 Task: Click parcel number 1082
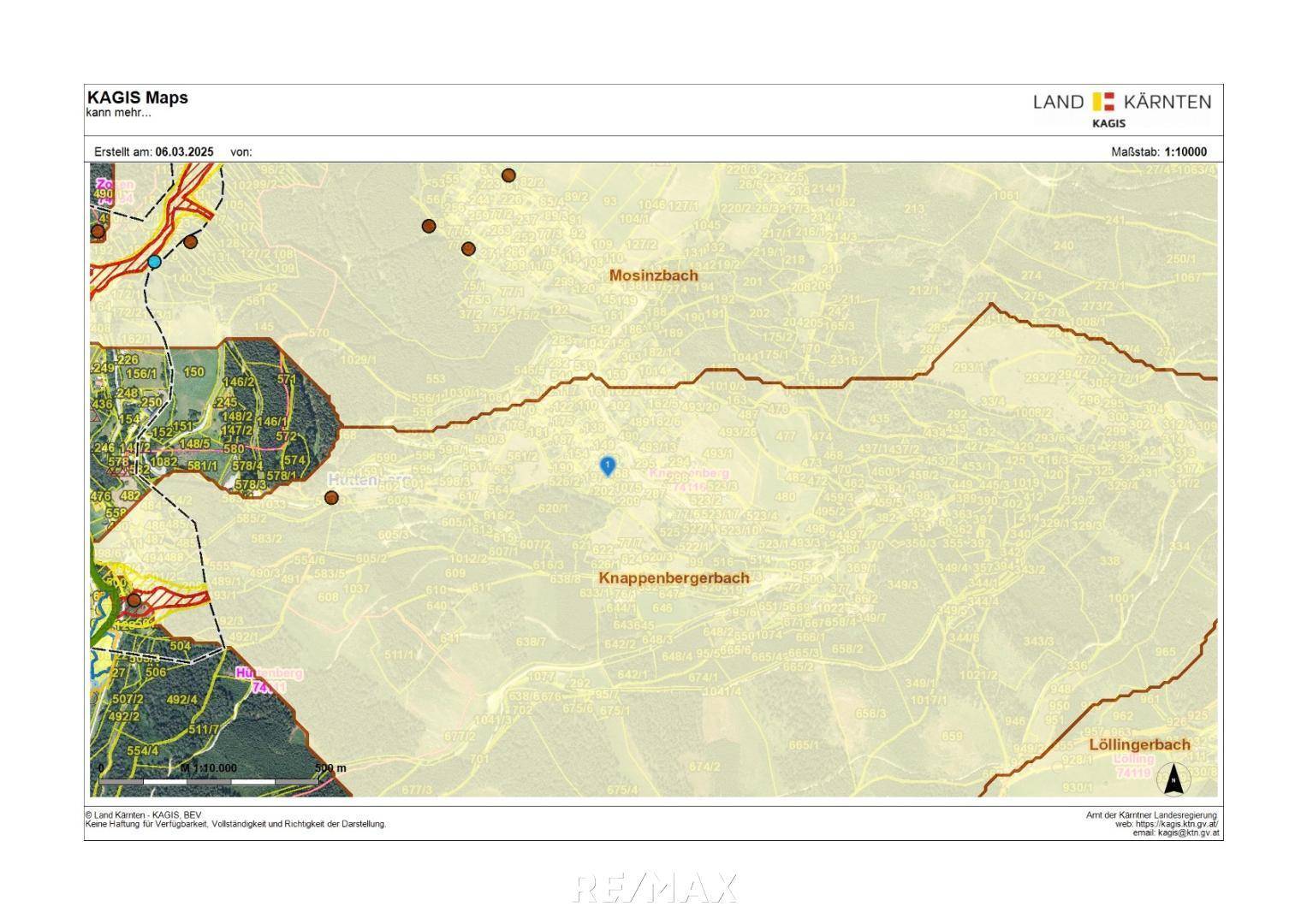click(163, 462)
